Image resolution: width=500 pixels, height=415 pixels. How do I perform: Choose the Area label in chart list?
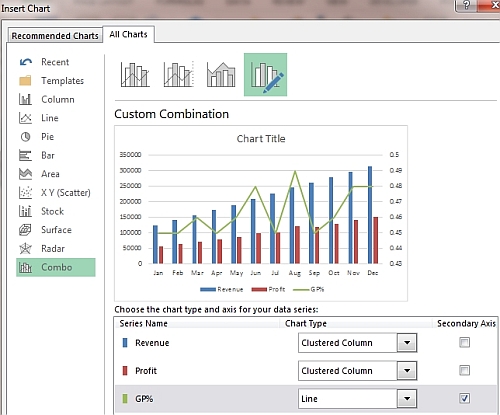click(x=50, y=174)
